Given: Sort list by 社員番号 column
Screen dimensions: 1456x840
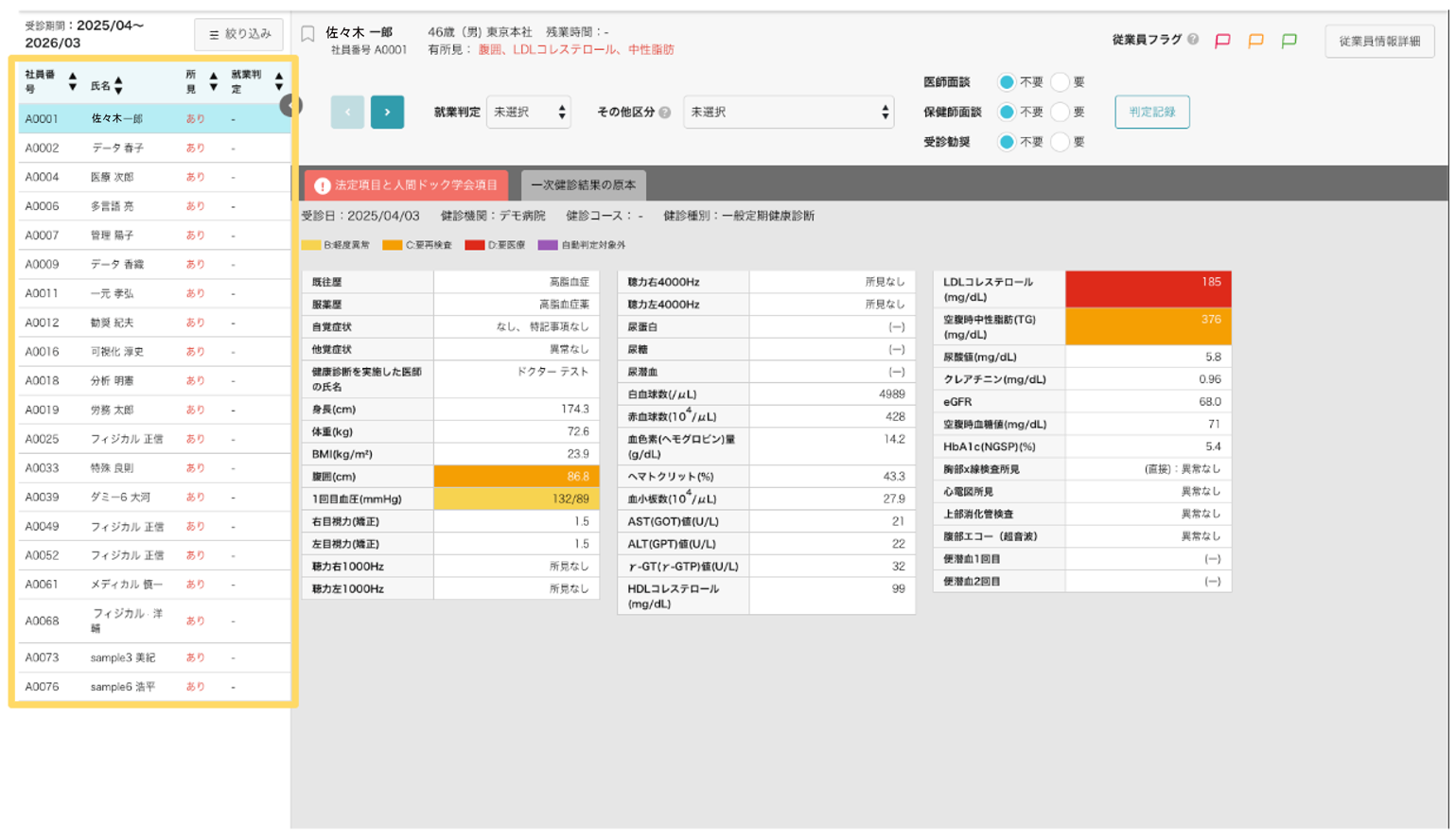Looking at the screenshot, I should click(72, 82).
